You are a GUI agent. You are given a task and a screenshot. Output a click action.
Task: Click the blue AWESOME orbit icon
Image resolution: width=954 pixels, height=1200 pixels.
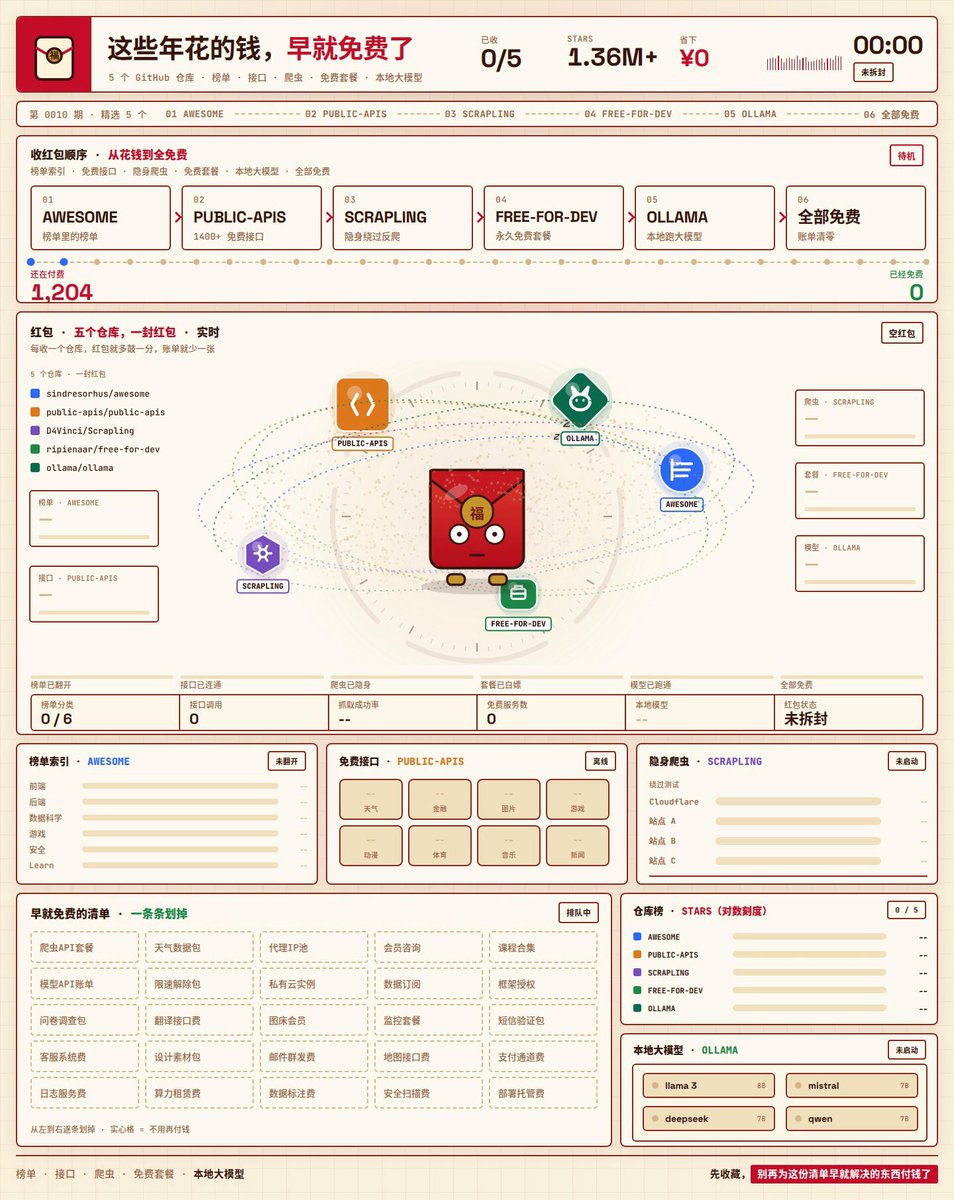(x=682, y=470)
